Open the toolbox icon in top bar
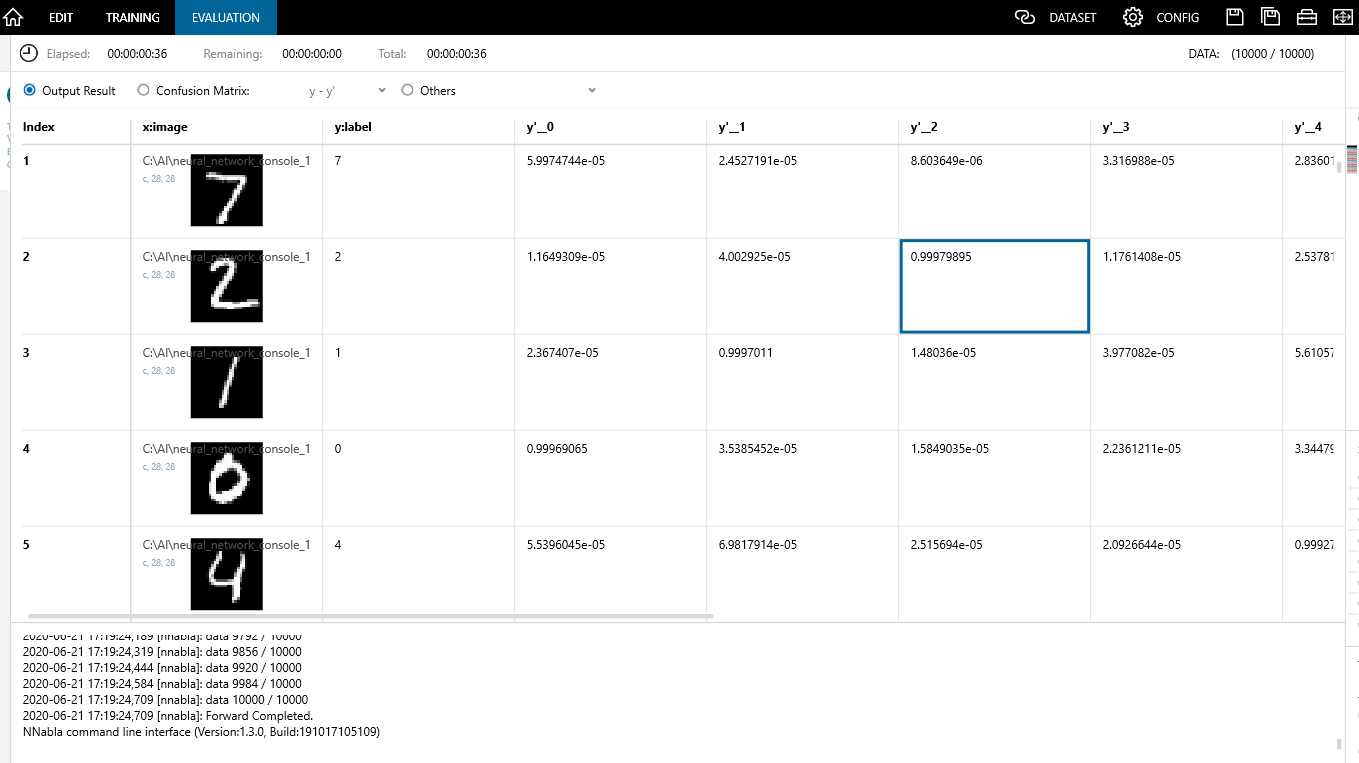 (x=1306, y=17)
